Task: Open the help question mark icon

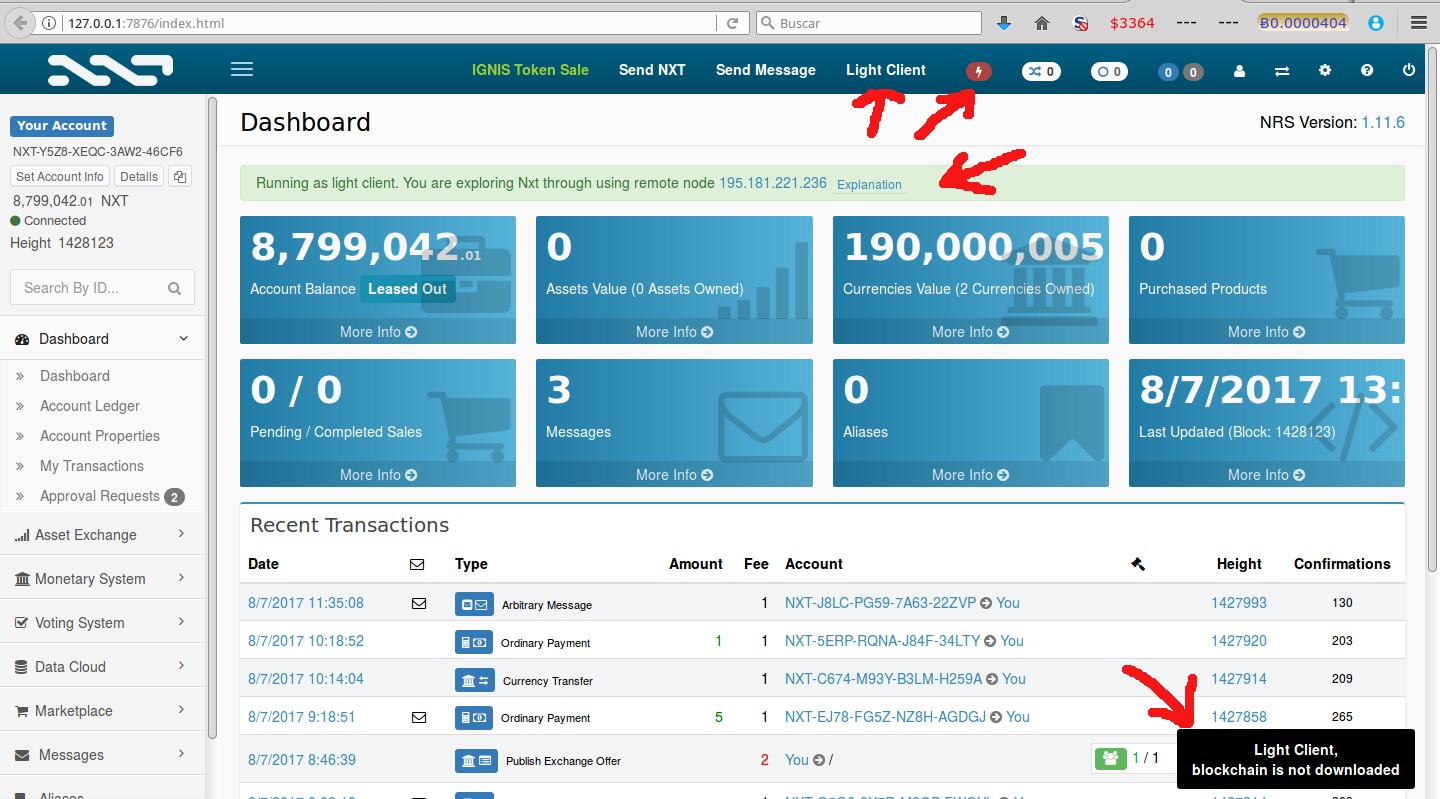Action: 1367,70
